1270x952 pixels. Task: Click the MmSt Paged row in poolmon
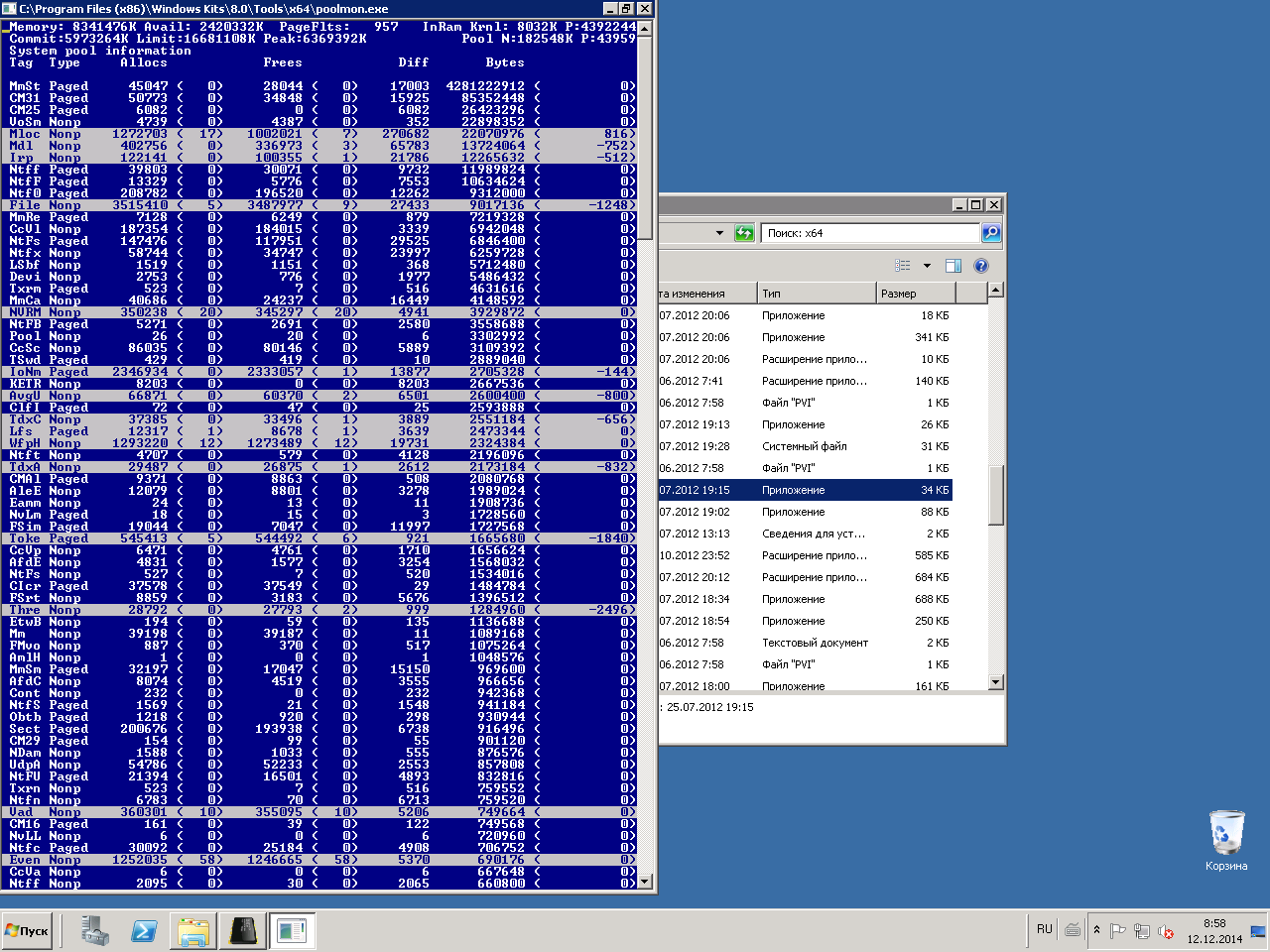(x=319, y=86)
